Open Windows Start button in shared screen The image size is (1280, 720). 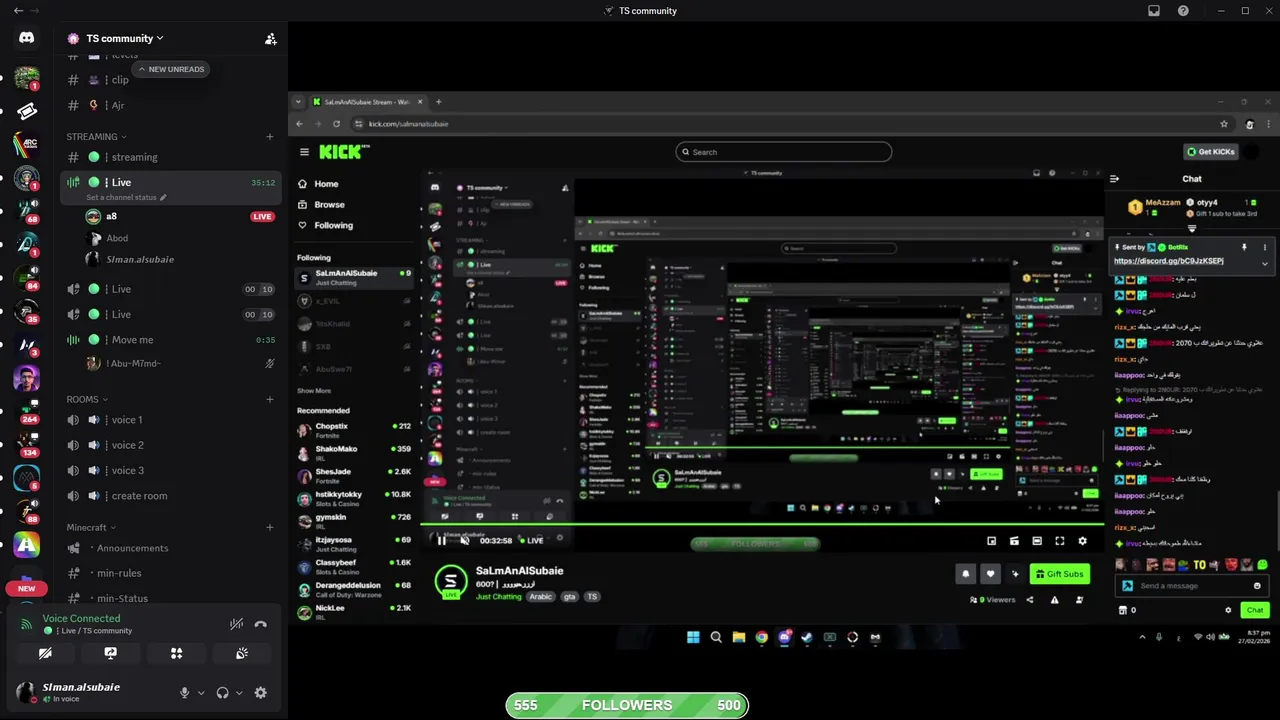(x=693, y=637)
